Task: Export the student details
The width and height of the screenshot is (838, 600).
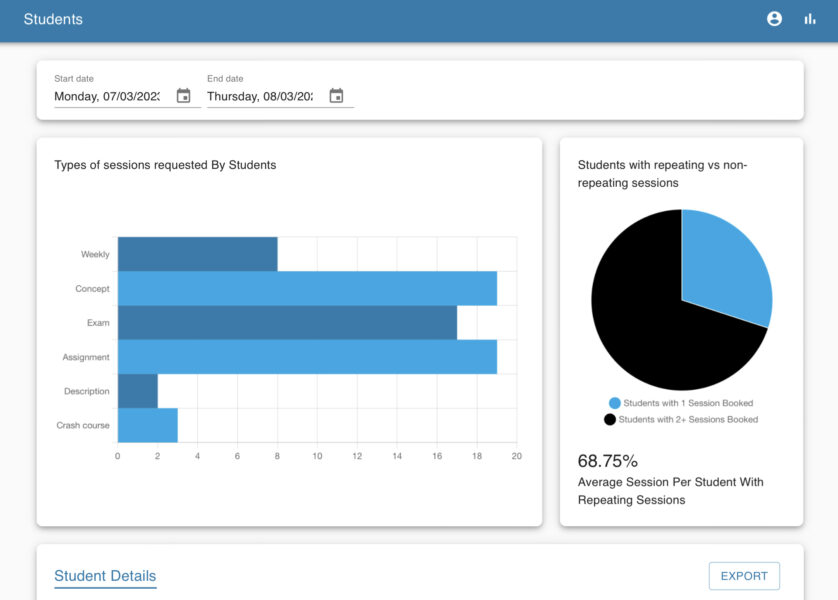Action: [x=744, y=576]
